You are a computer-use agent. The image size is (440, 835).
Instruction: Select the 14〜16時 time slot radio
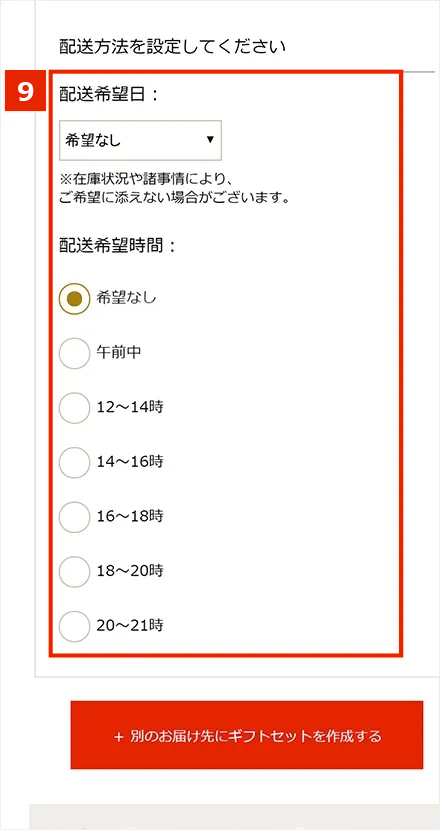(x=74, y=462)
